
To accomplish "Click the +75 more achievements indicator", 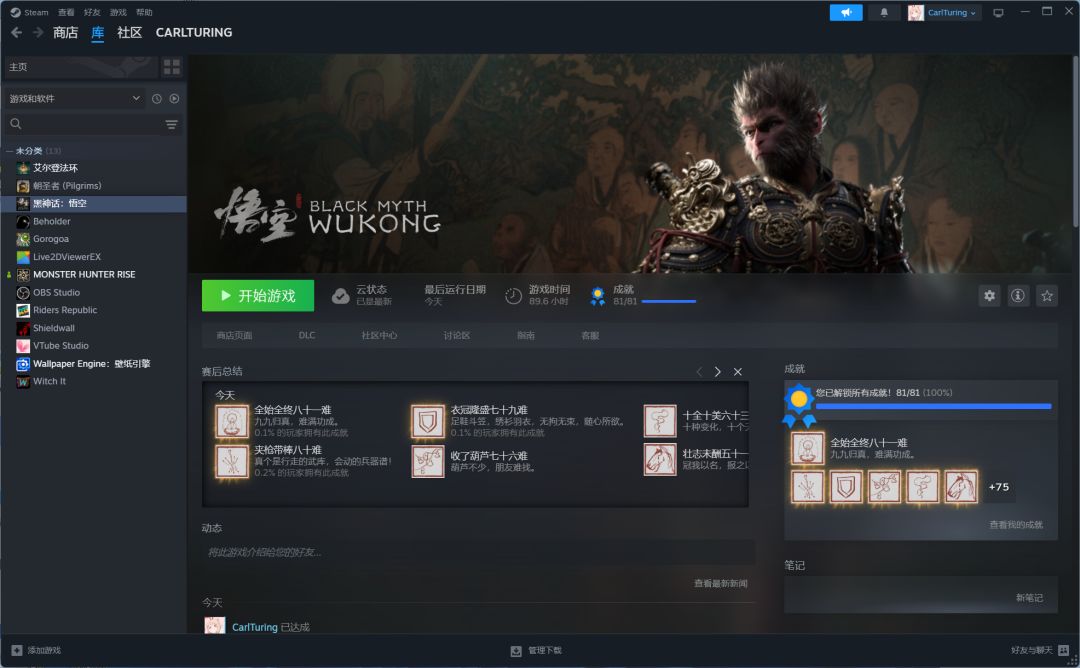I will 999,487.
